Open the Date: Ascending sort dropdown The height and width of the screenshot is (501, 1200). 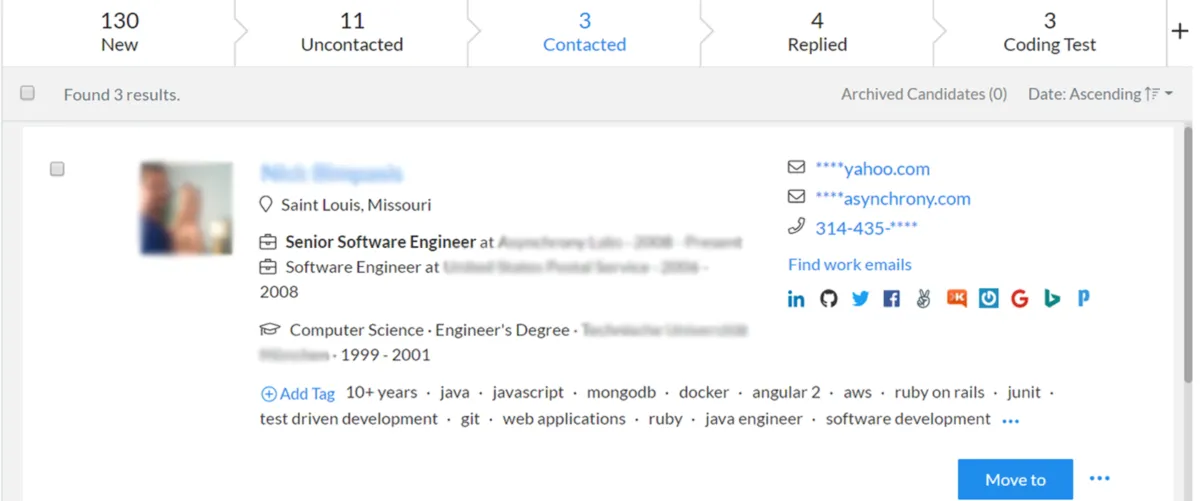pos(1100,94)
